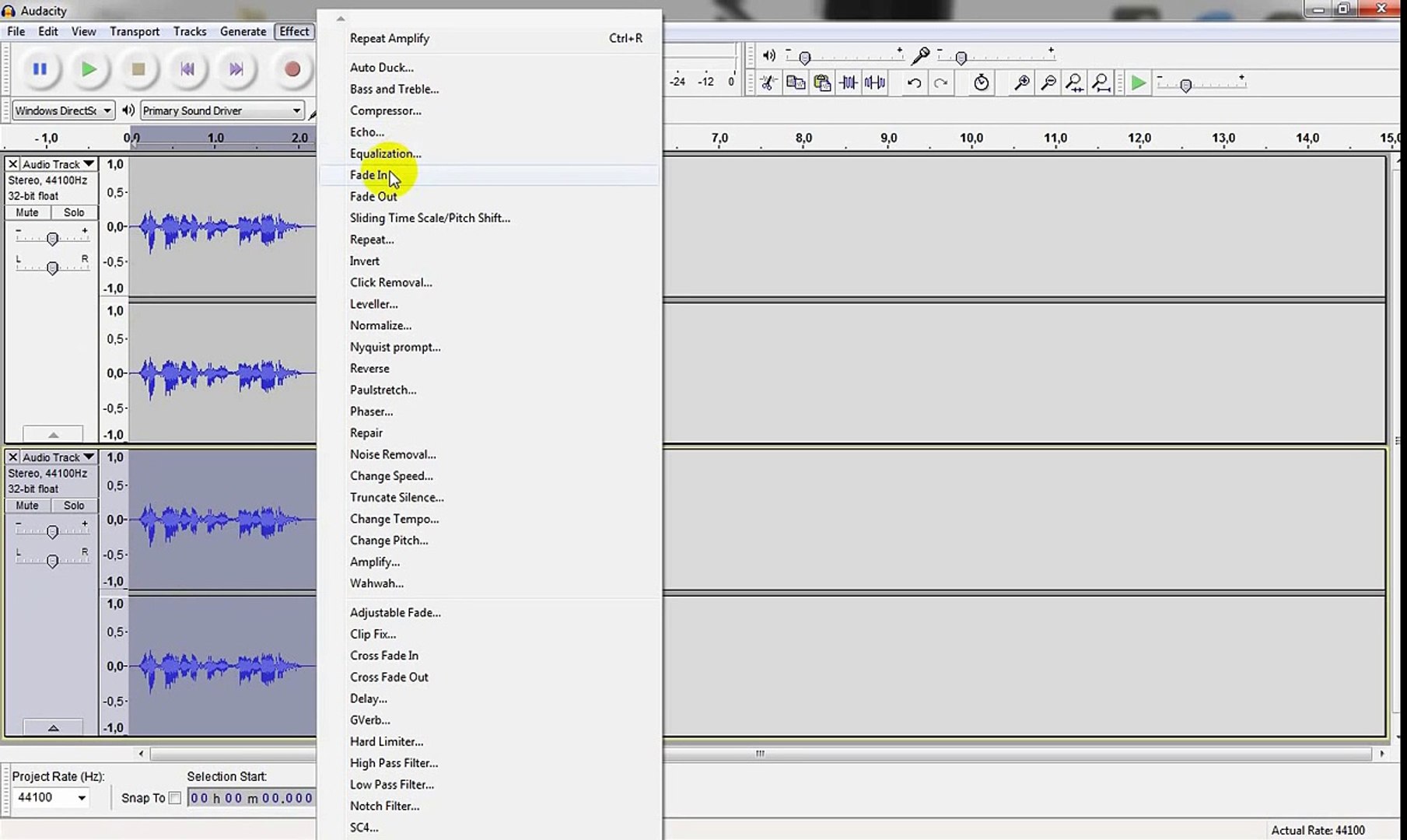This screenshot has height=840, width=1407.
Task: Click the horizontal scrollbar left arrow
Action: click(x=141, y=753)
